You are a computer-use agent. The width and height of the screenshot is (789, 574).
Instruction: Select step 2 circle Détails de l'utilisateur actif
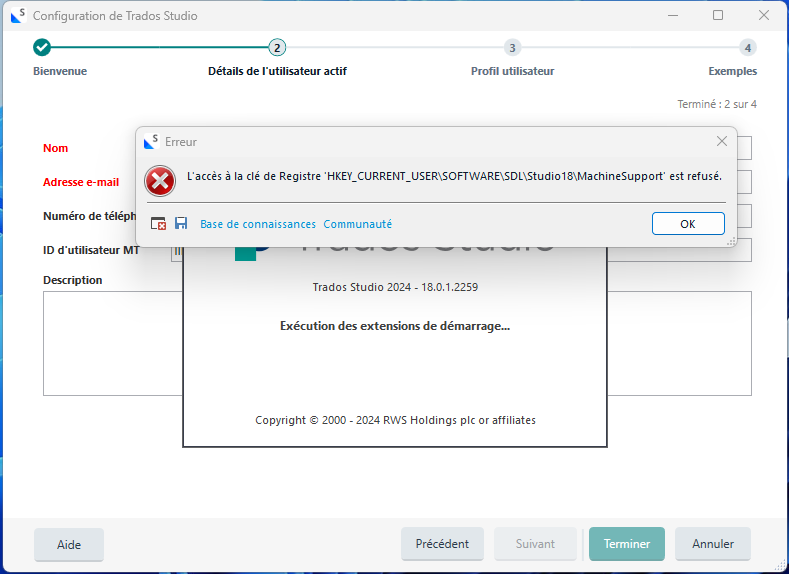tap(277, 48)
